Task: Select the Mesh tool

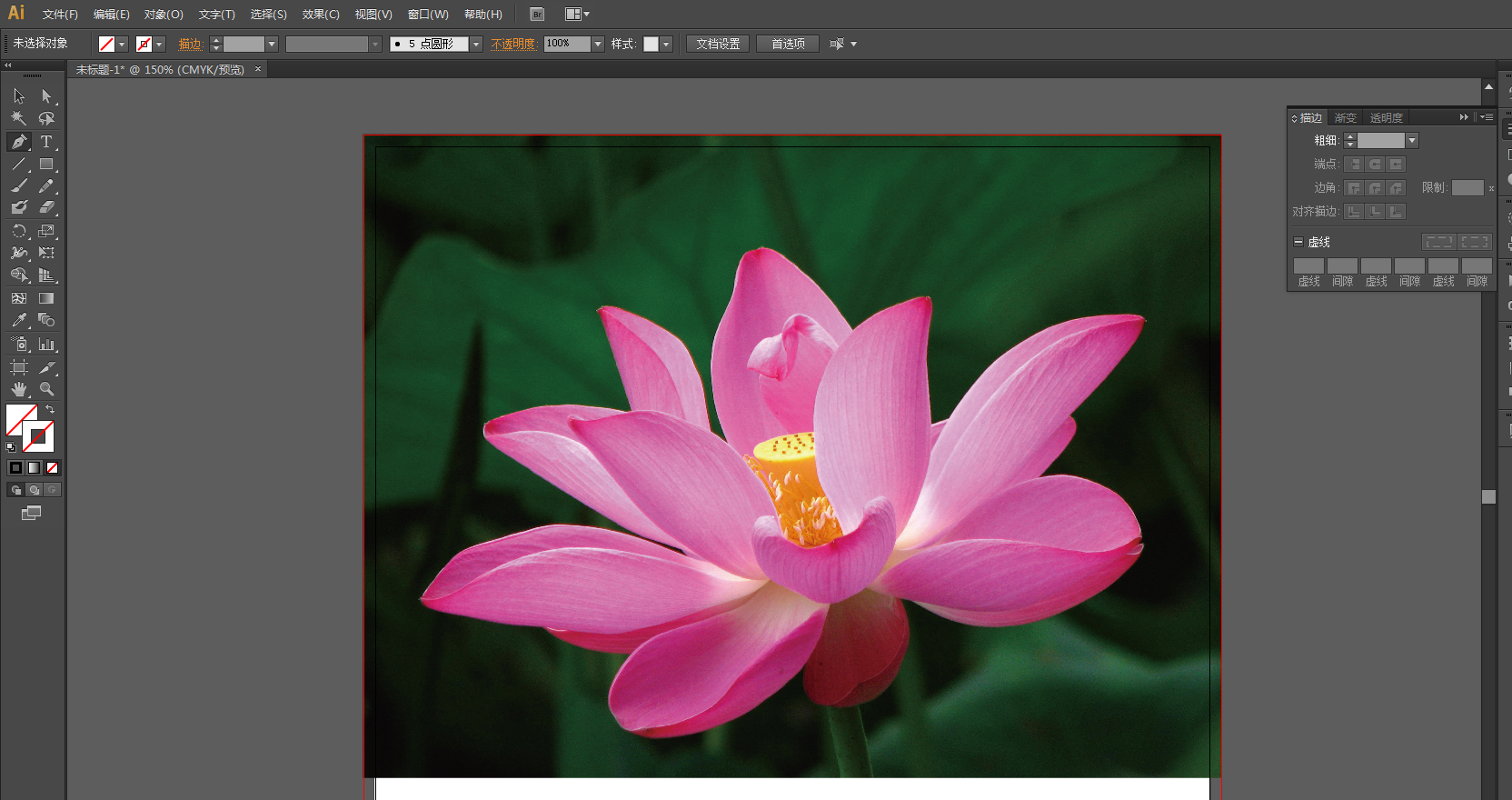Action: click(x=19, y=298)
